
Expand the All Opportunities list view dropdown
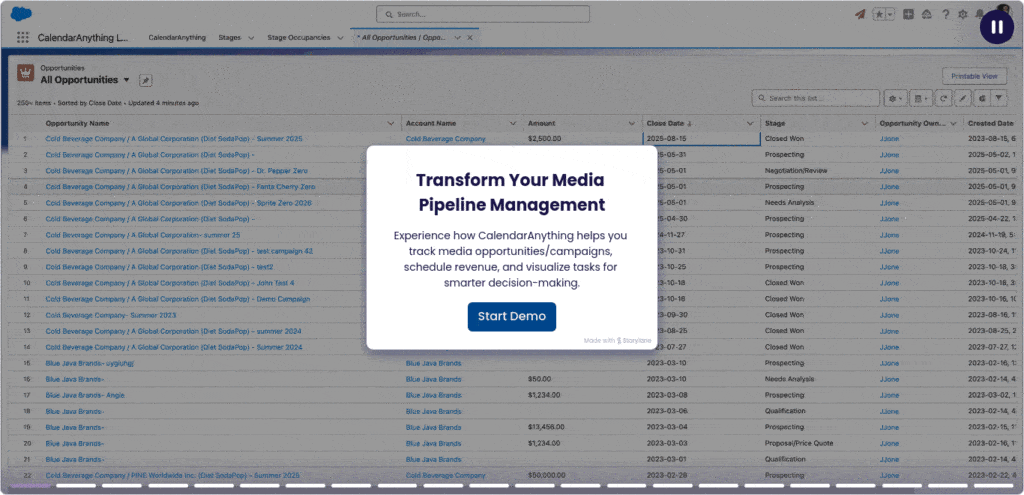click(x=127, y=79)
